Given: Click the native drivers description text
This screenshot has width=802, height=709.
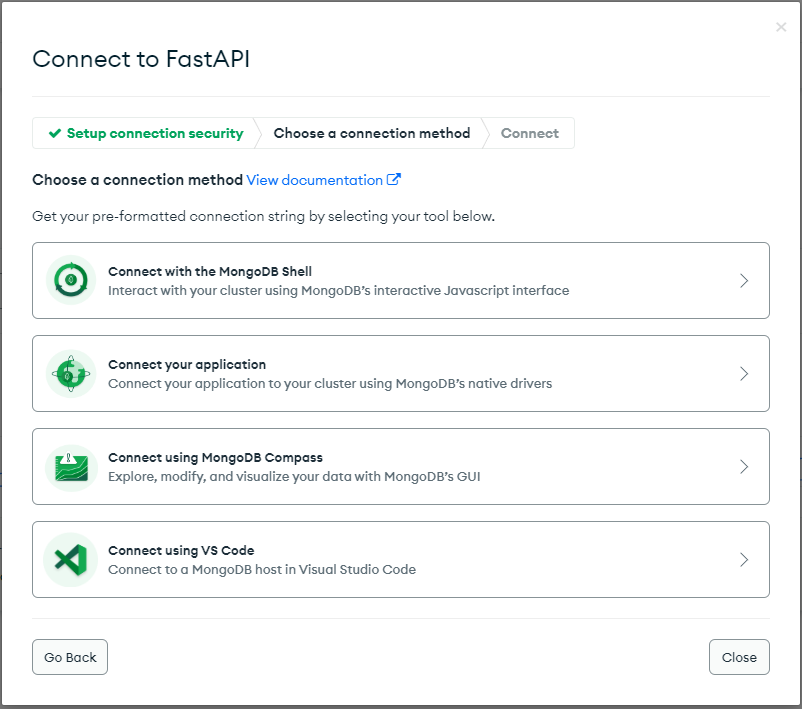Looking at the screenshot, I should click(330, 384).
